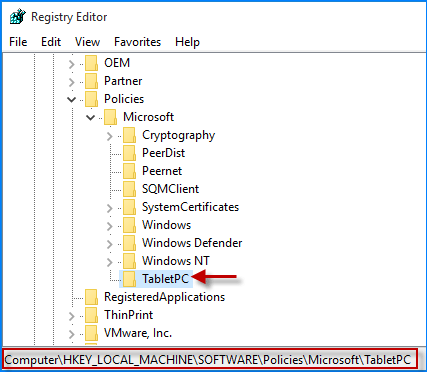Expand the VMware, Inc. key

72,333
